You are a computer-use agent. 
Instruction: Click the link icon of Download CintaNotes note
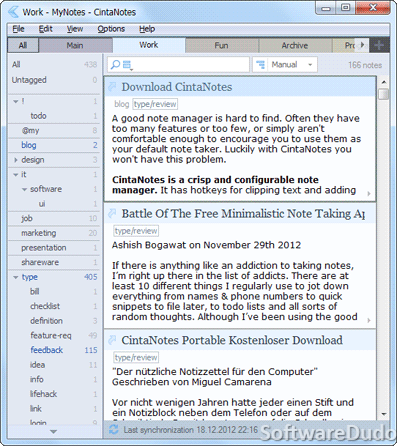point(112,87)
